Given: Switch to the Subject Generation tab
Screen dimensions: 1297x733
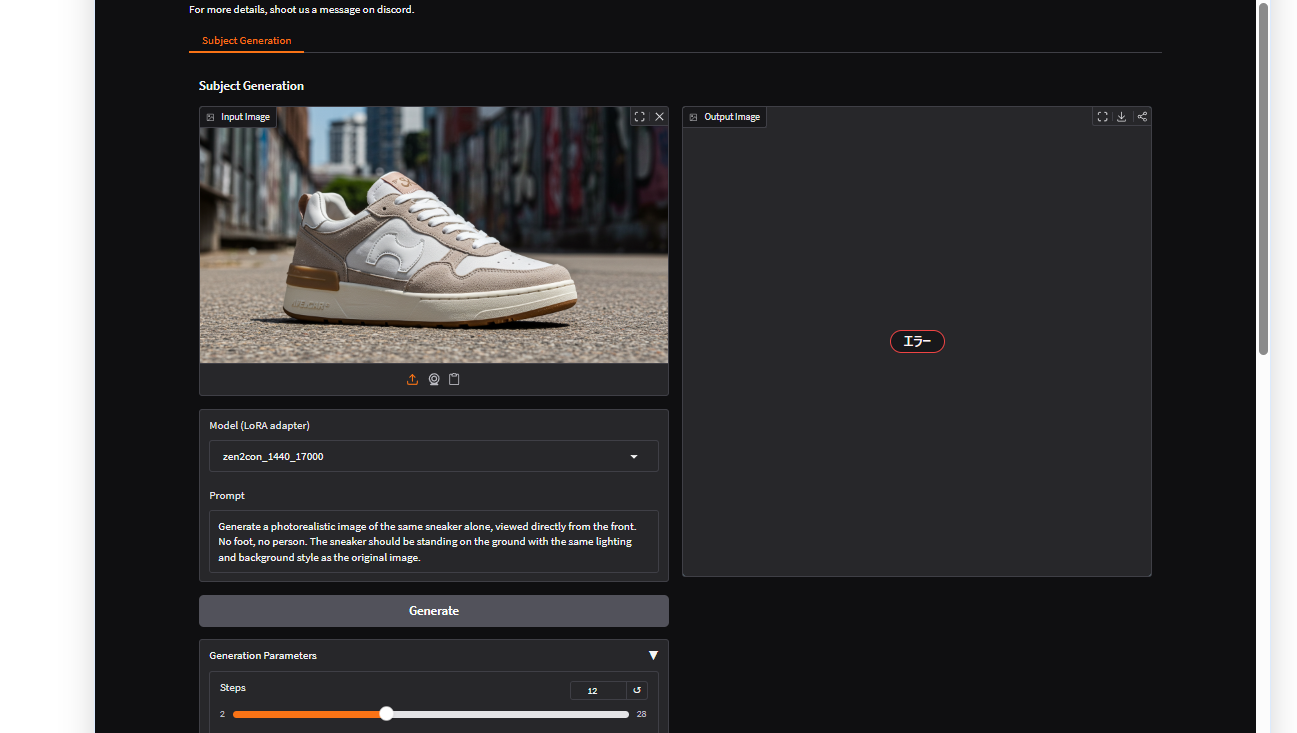Looking at the screenshot, I should coord(246,41).
